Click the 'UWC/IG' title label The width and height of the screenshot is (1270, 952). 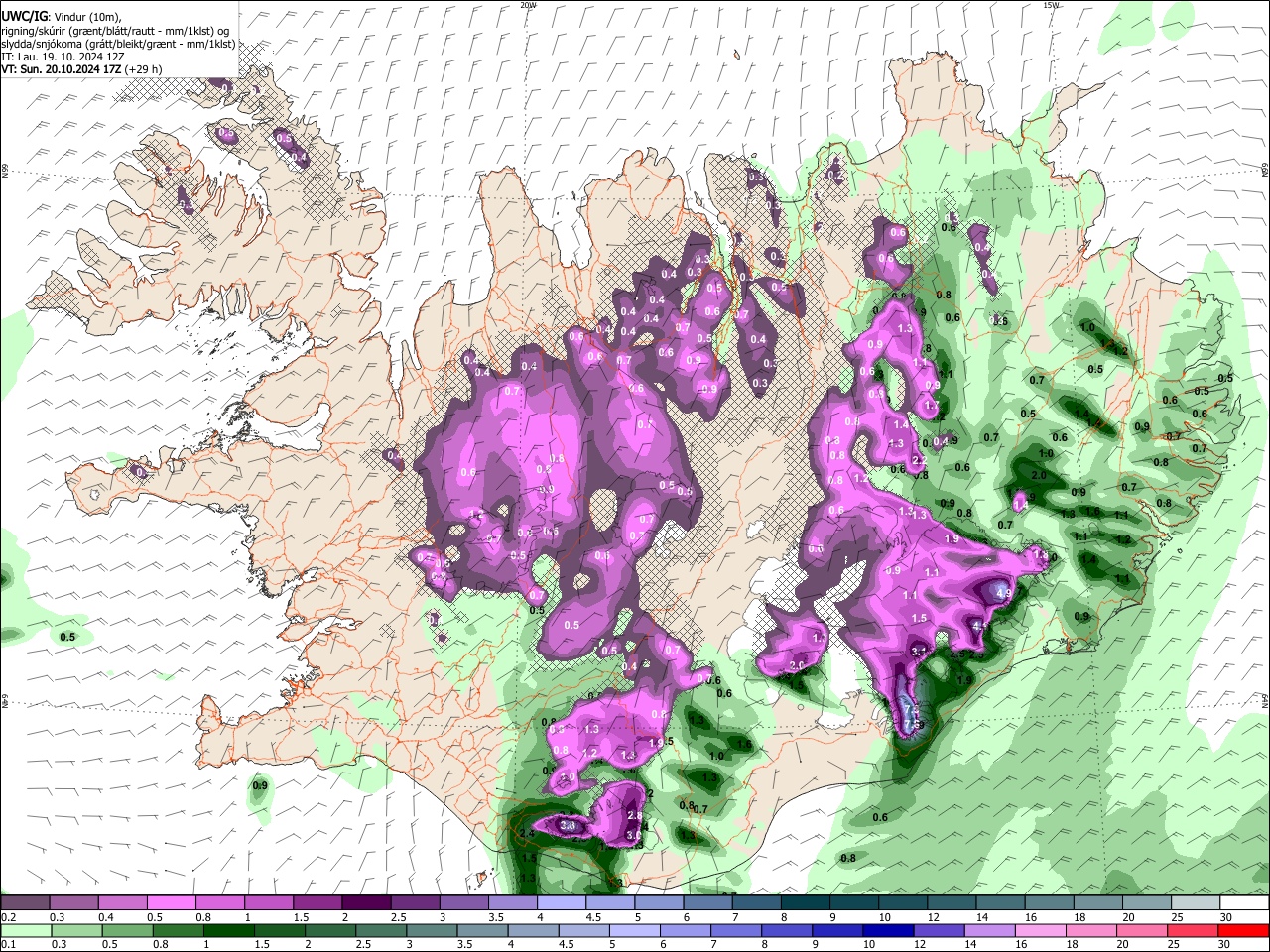[x=25, y=16]
